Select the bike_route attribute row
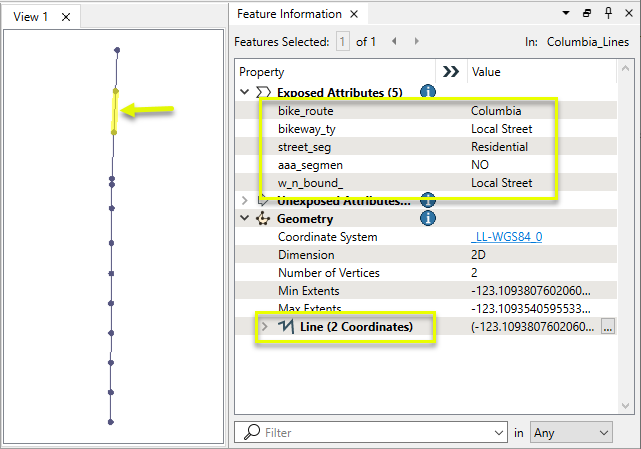This screenshot has width=641, height=449. tap(306, 111)
